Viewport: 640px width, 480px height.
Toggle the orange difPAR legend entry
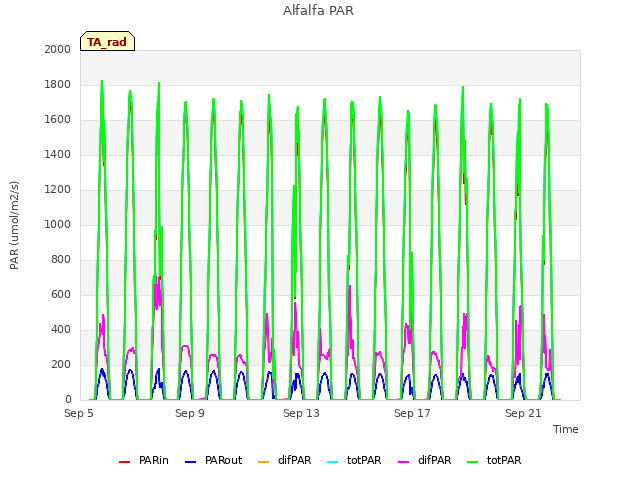click(x=284, y=460)
